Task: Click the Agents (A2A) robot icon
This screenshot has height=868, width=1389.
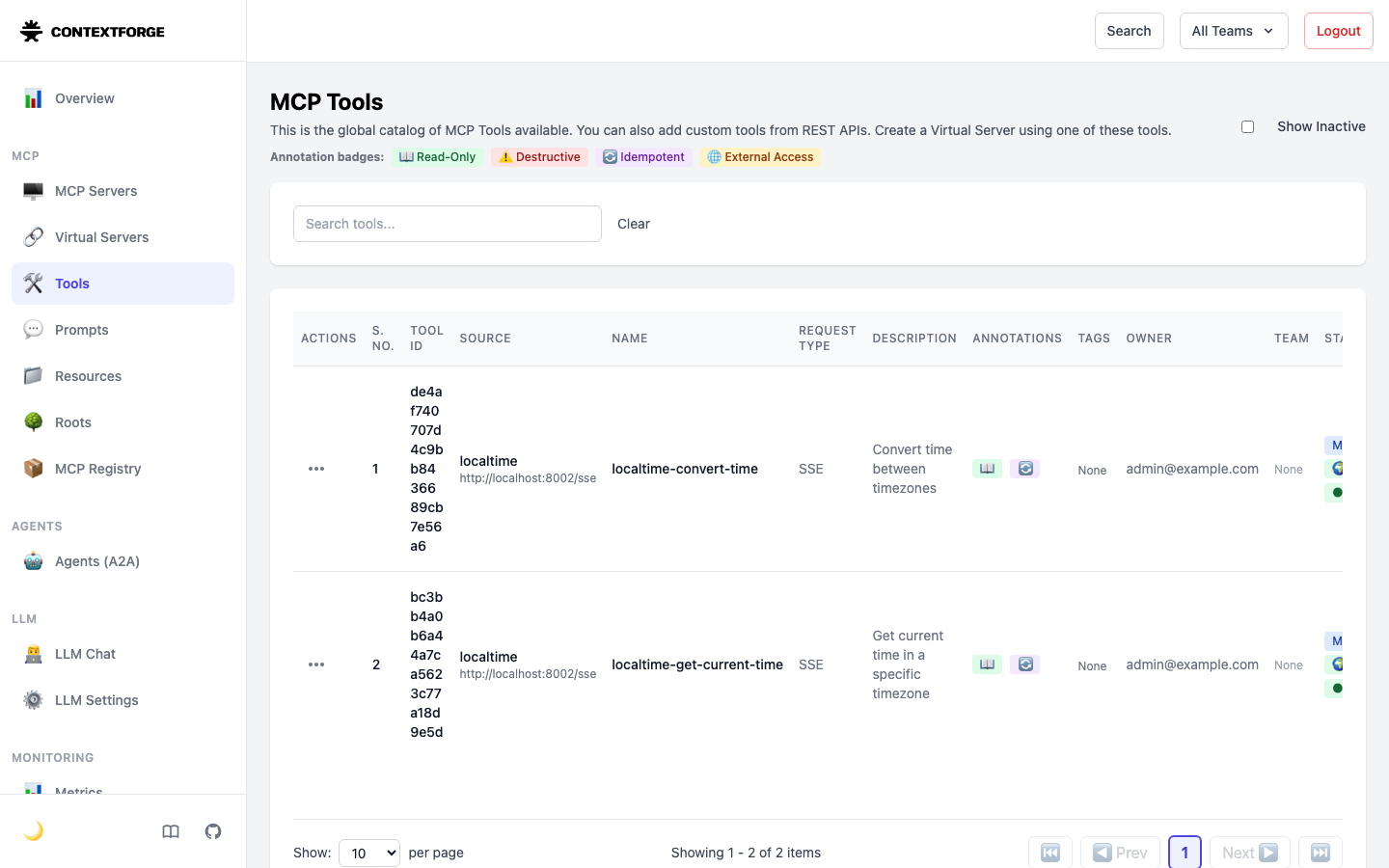Action: [34, 561]
